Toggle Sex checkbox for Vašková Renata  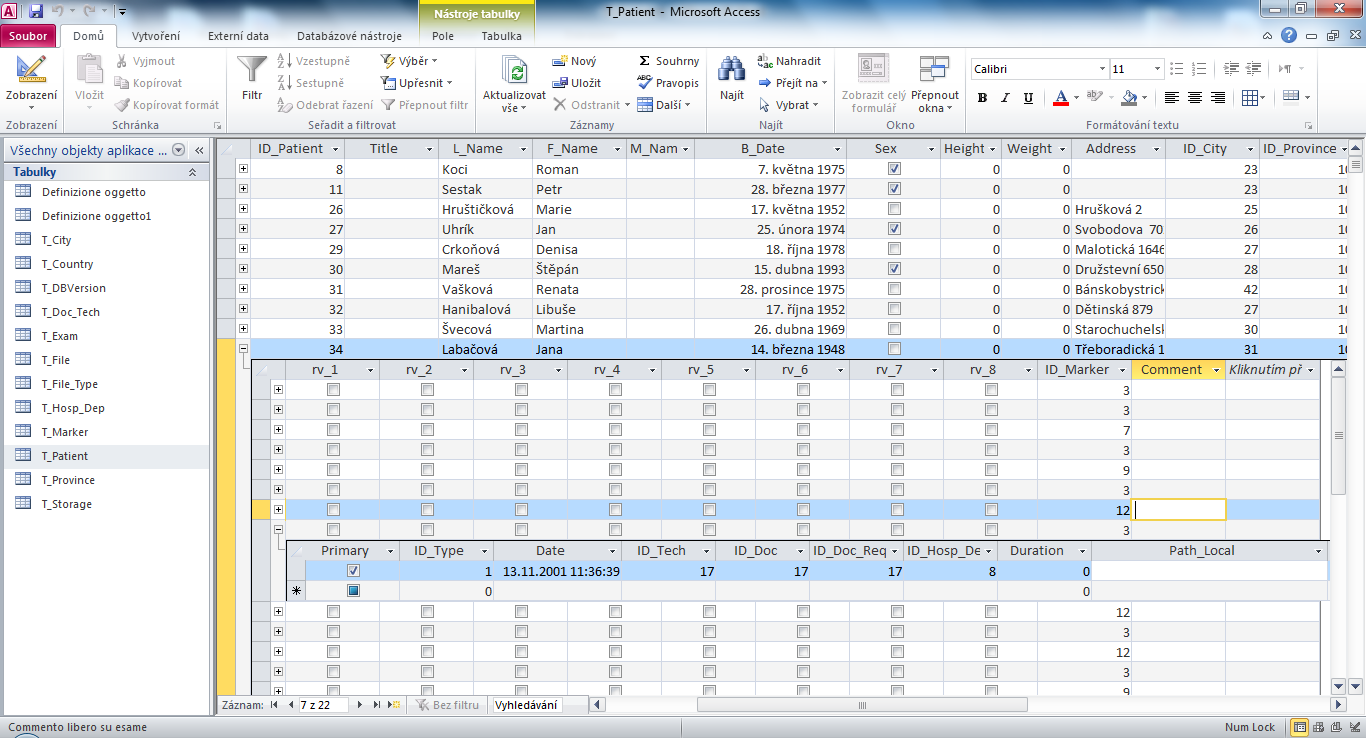tap(894, 289)
